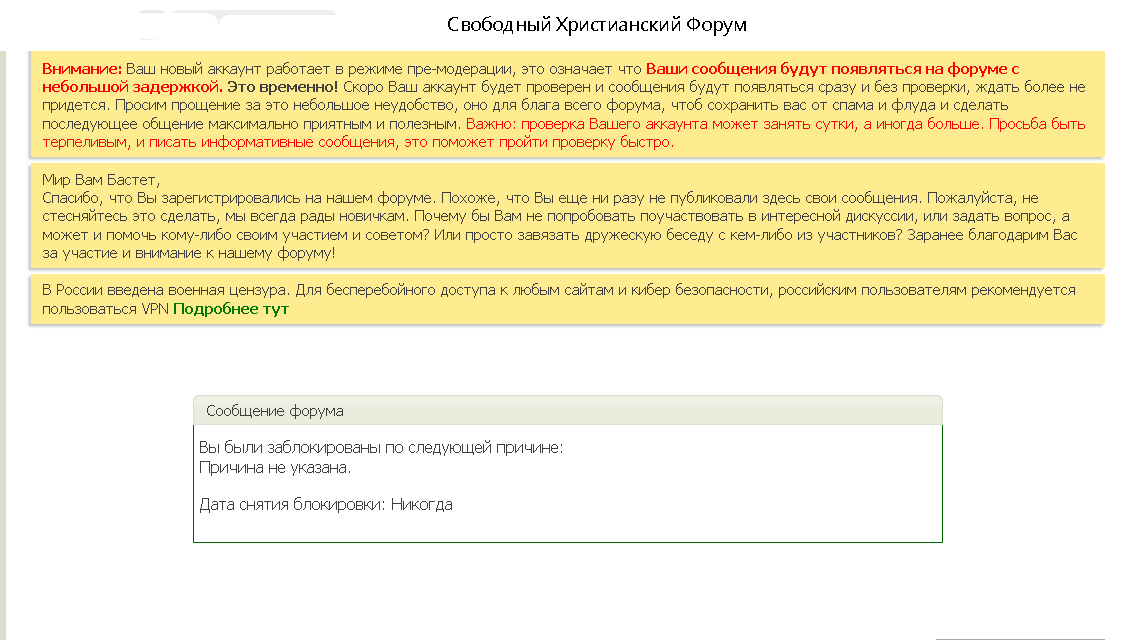This screenshot has width=1126, height=640.
Task: Click "Вы были заблокированы по следующей причине" line
Action: click(x=381, y=447)
